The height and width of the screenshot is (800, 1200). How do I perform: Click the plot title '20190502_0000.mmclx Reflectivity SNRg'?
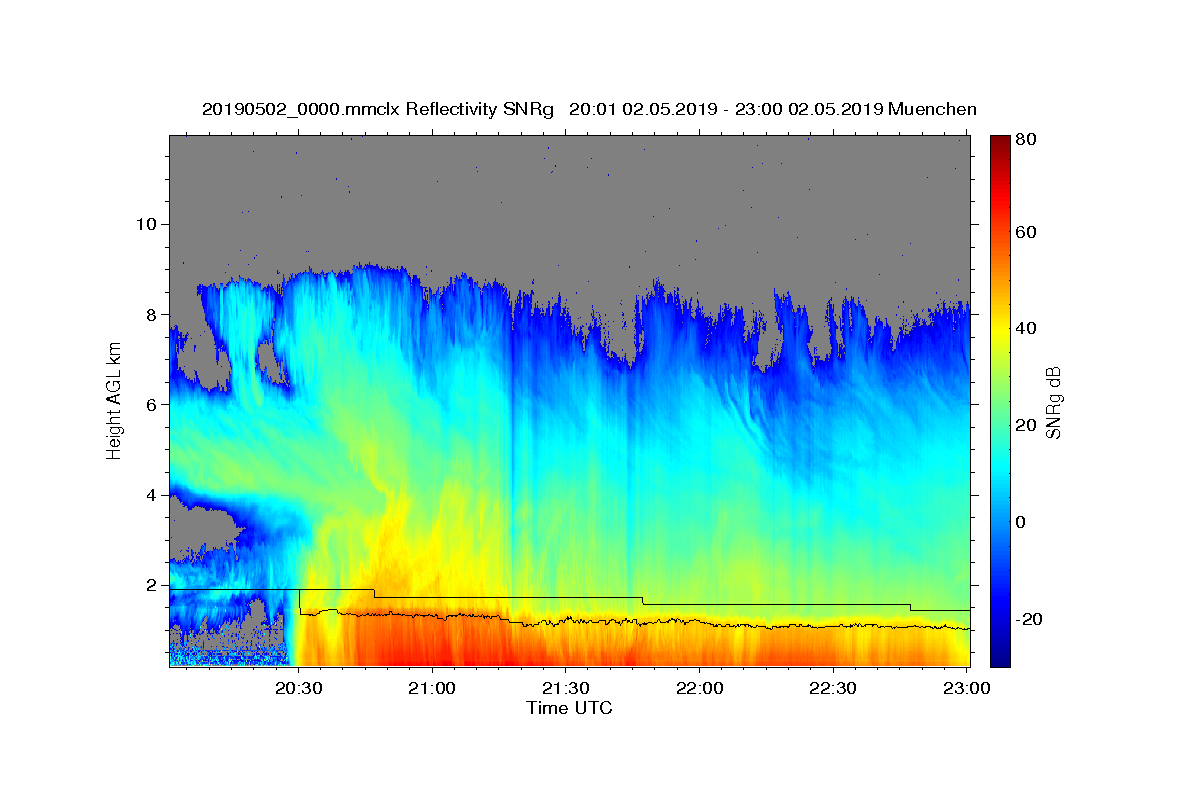click(378, 110)
